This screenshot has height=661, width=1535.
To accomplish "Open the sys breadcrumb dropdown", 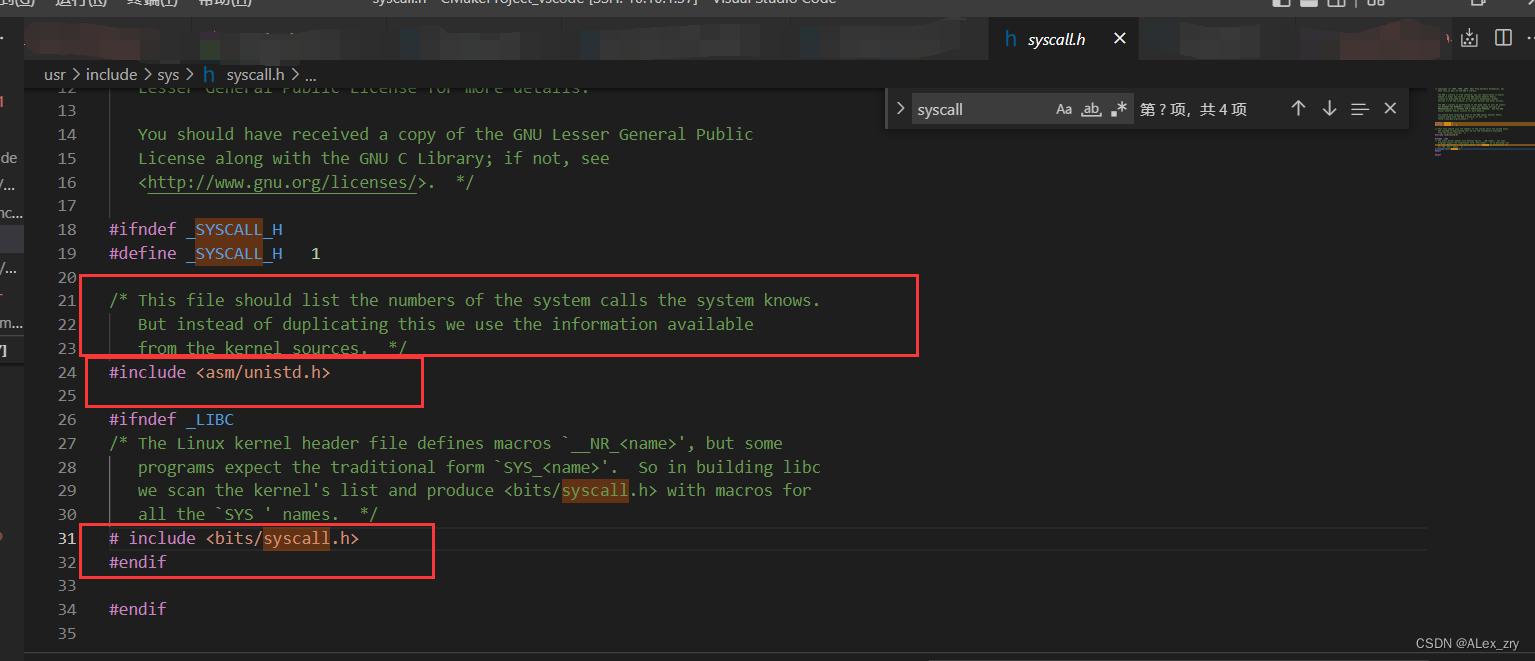I will coord(168,74).
